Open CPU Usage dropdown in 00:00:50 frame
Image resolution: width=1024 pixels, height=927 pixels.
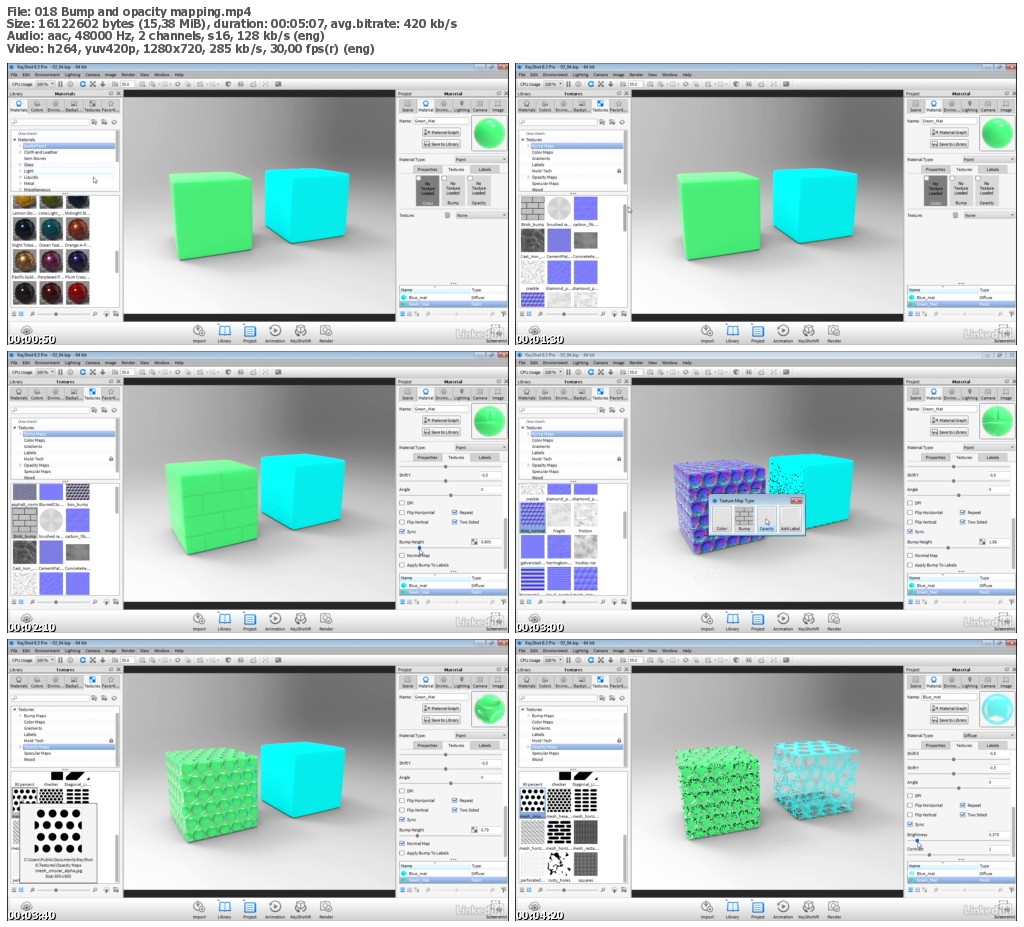click(x=44, y=84)
